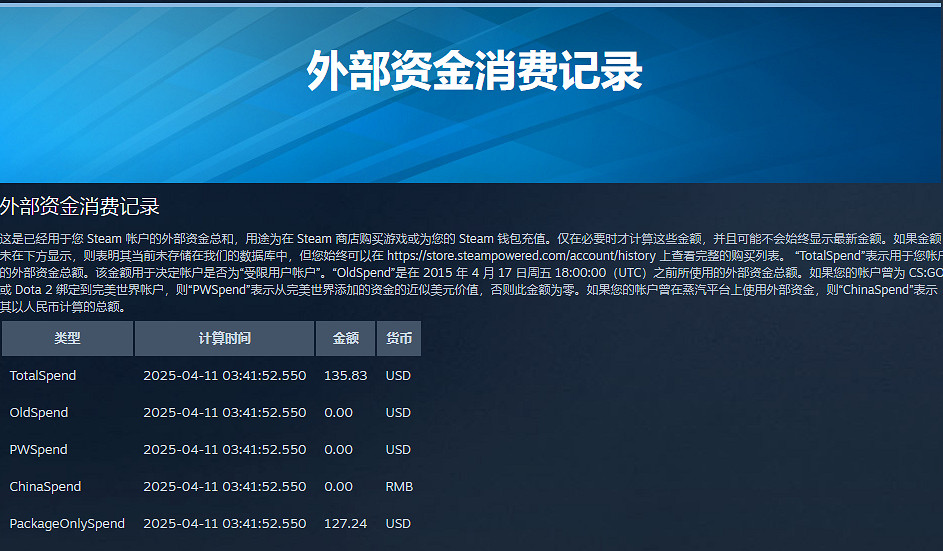Click the store.steampowered.com account history URL
943x551 pixels.
pos(521,256)
